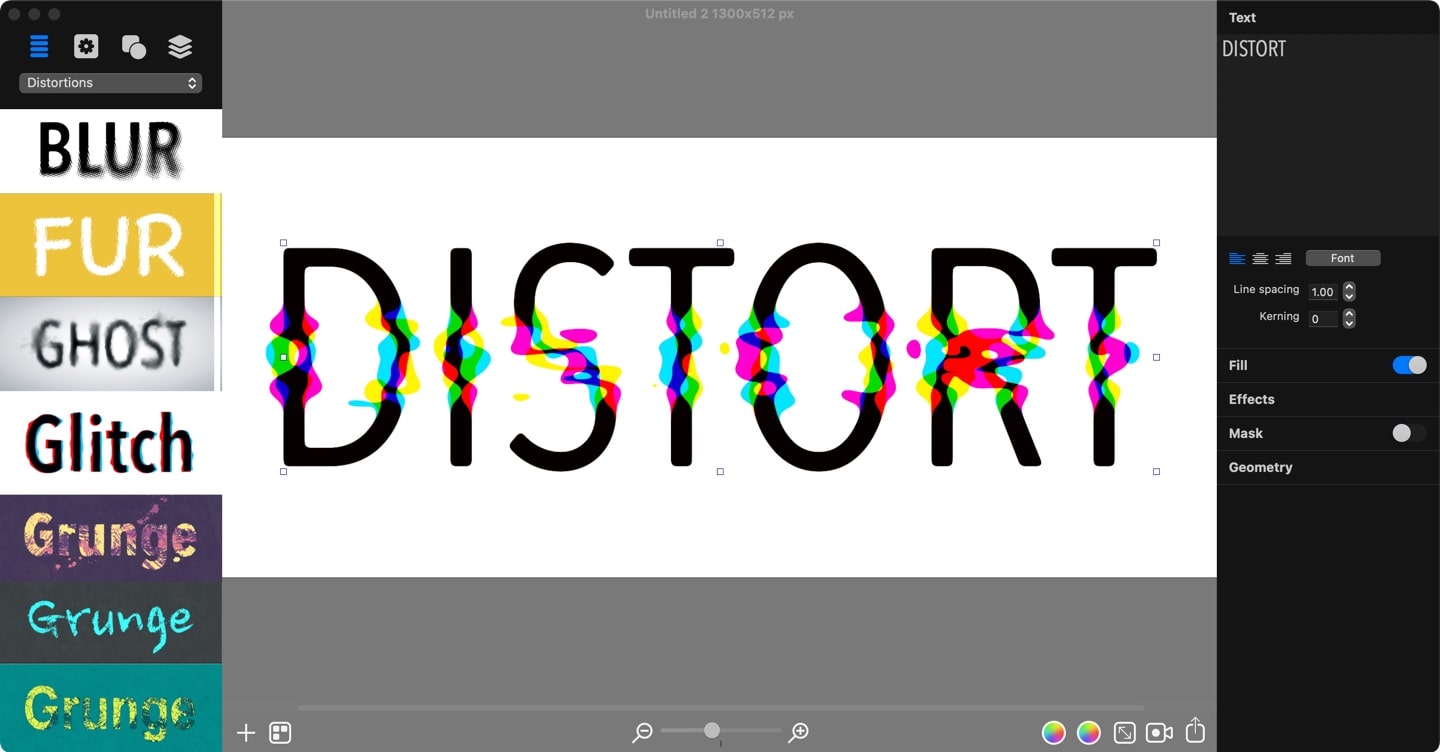Expand the Mask section header label
1440x752 pixels.
click(1245, 433)
